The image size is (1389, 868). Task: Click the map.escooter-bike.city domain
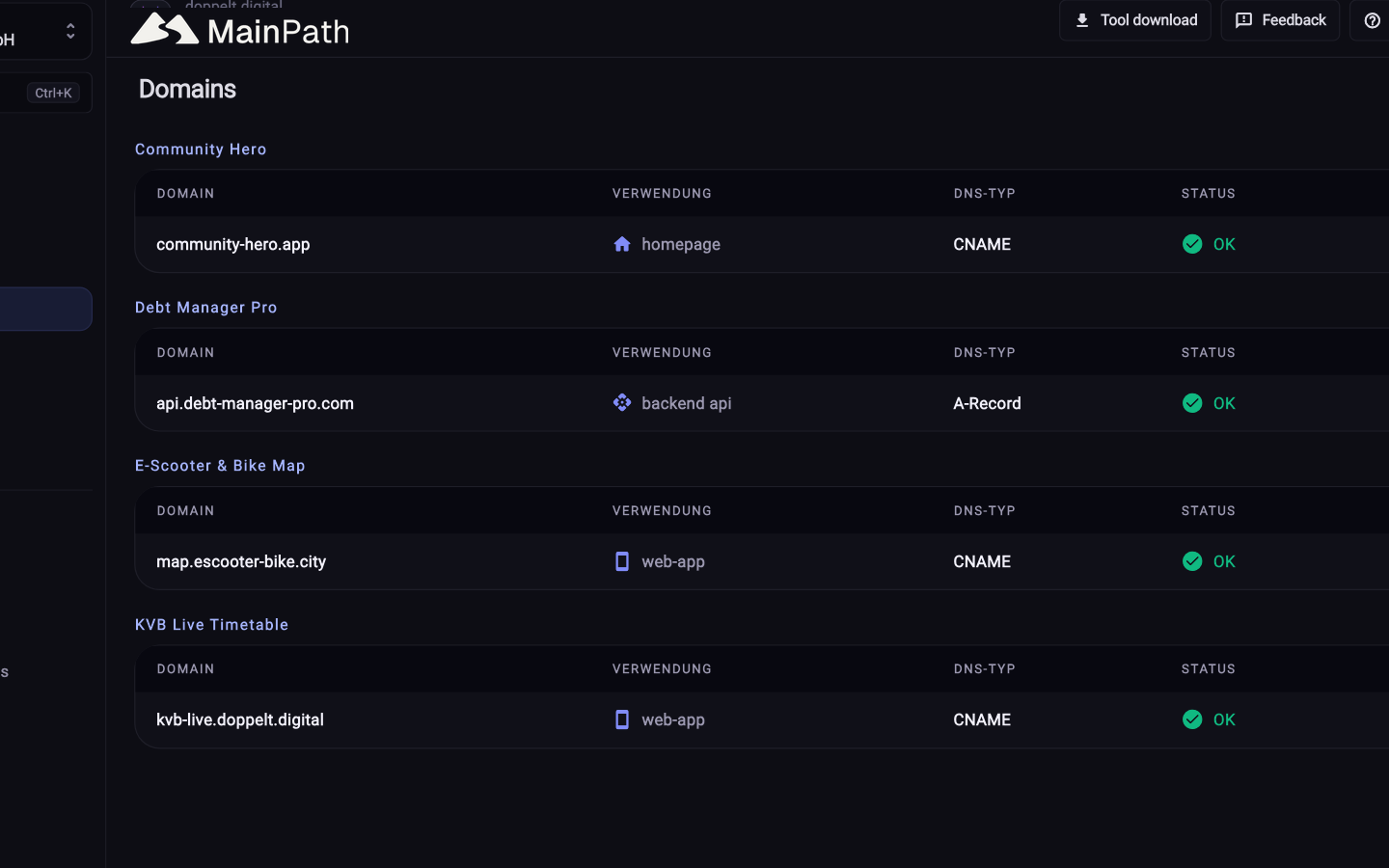coord(241,561)
